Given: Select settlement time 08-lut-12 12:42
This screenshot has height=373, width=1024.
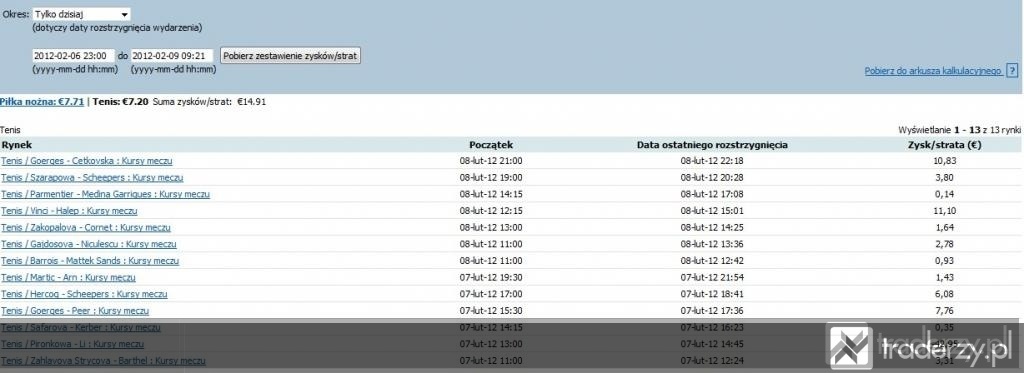Looking at the screenshot, I should [712, 261].
